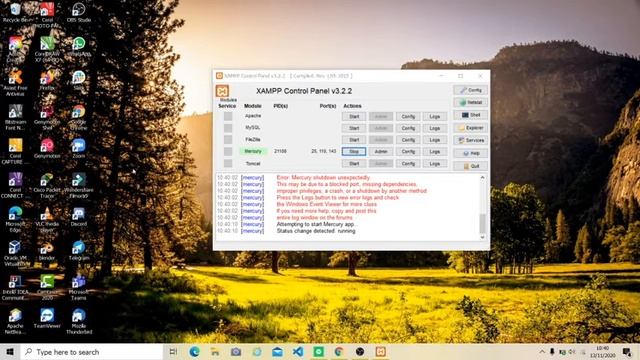Open Apache module Config

[408, 116]
